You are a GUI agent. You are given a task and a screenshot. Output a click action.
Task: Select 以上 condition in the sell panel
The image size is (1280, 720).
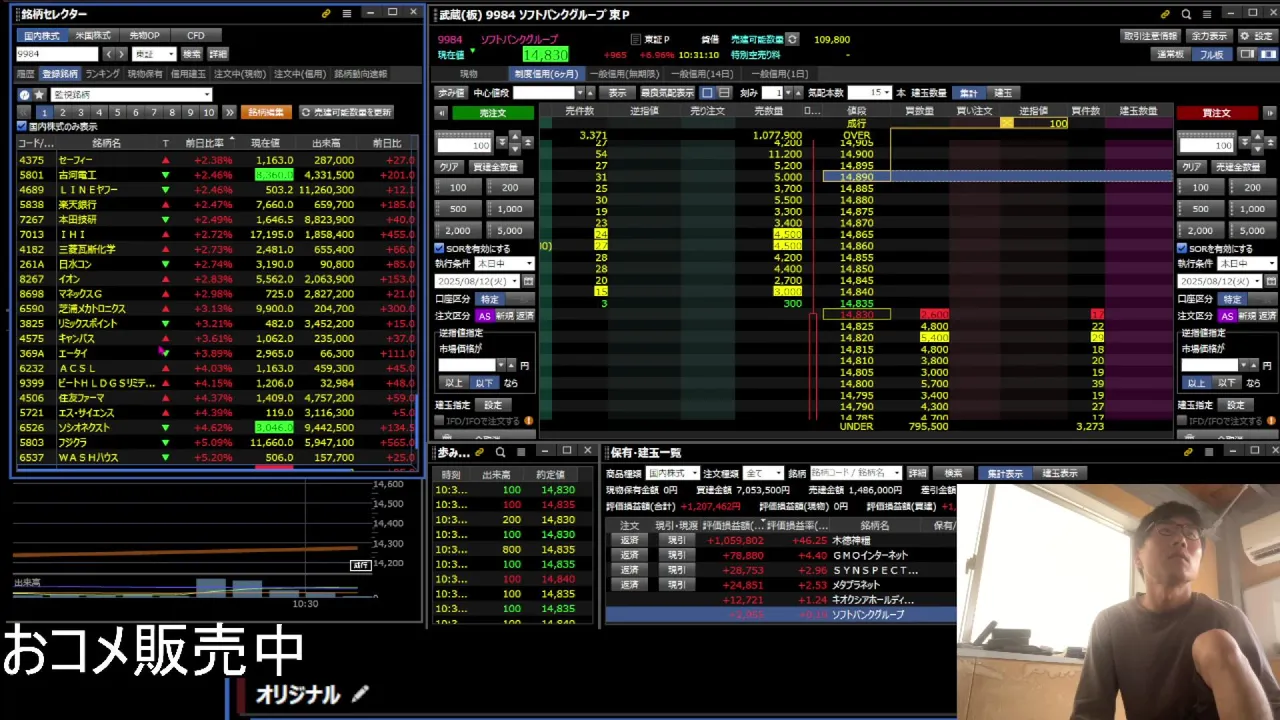(x=454, y=382)
